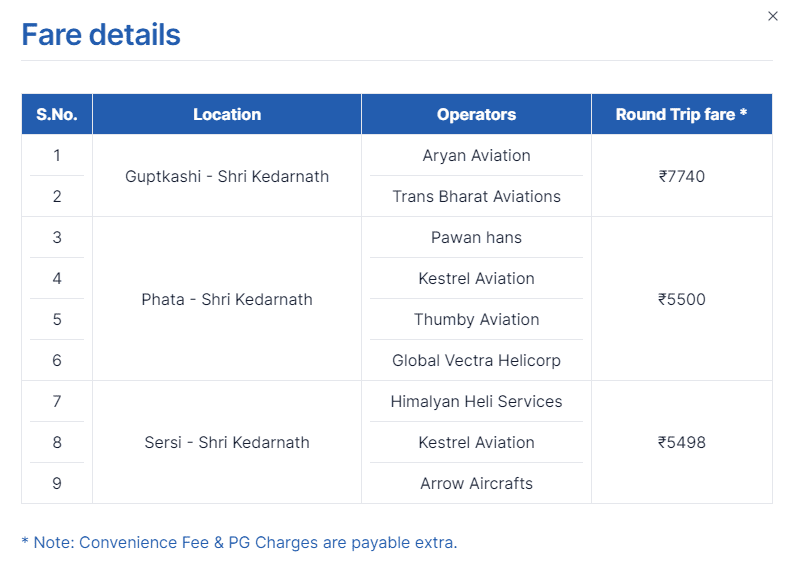Select the Phata - Shri Kedarnath location
This screenshot has height=583, width=787.
click(x=227, y=299)
